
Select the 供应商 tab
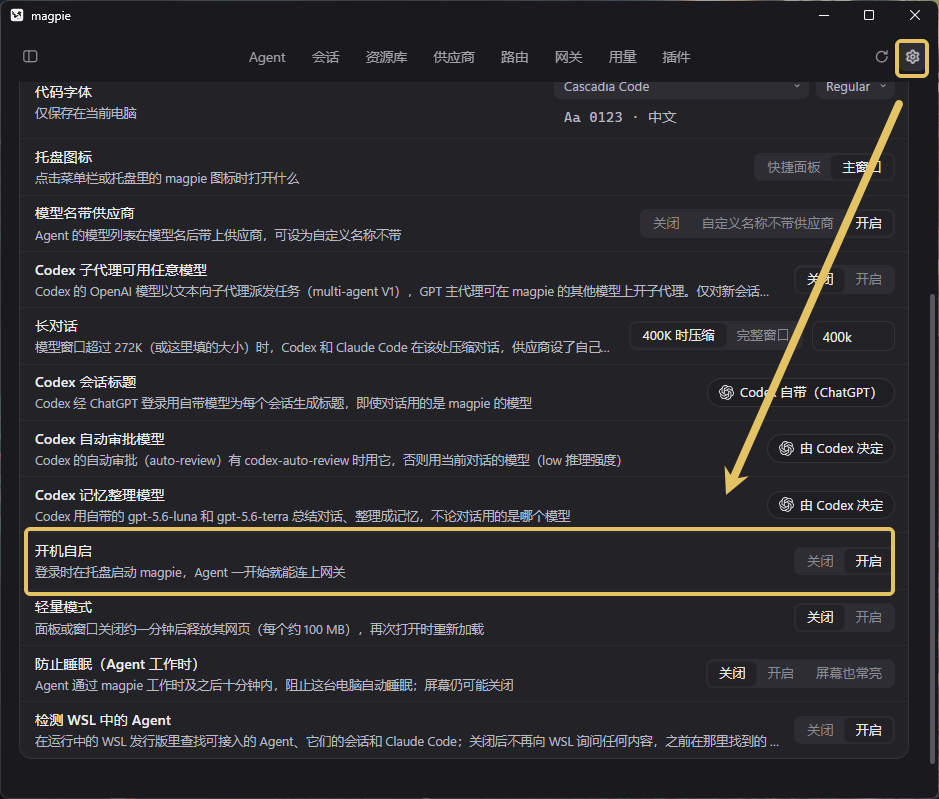pos(454,57)
